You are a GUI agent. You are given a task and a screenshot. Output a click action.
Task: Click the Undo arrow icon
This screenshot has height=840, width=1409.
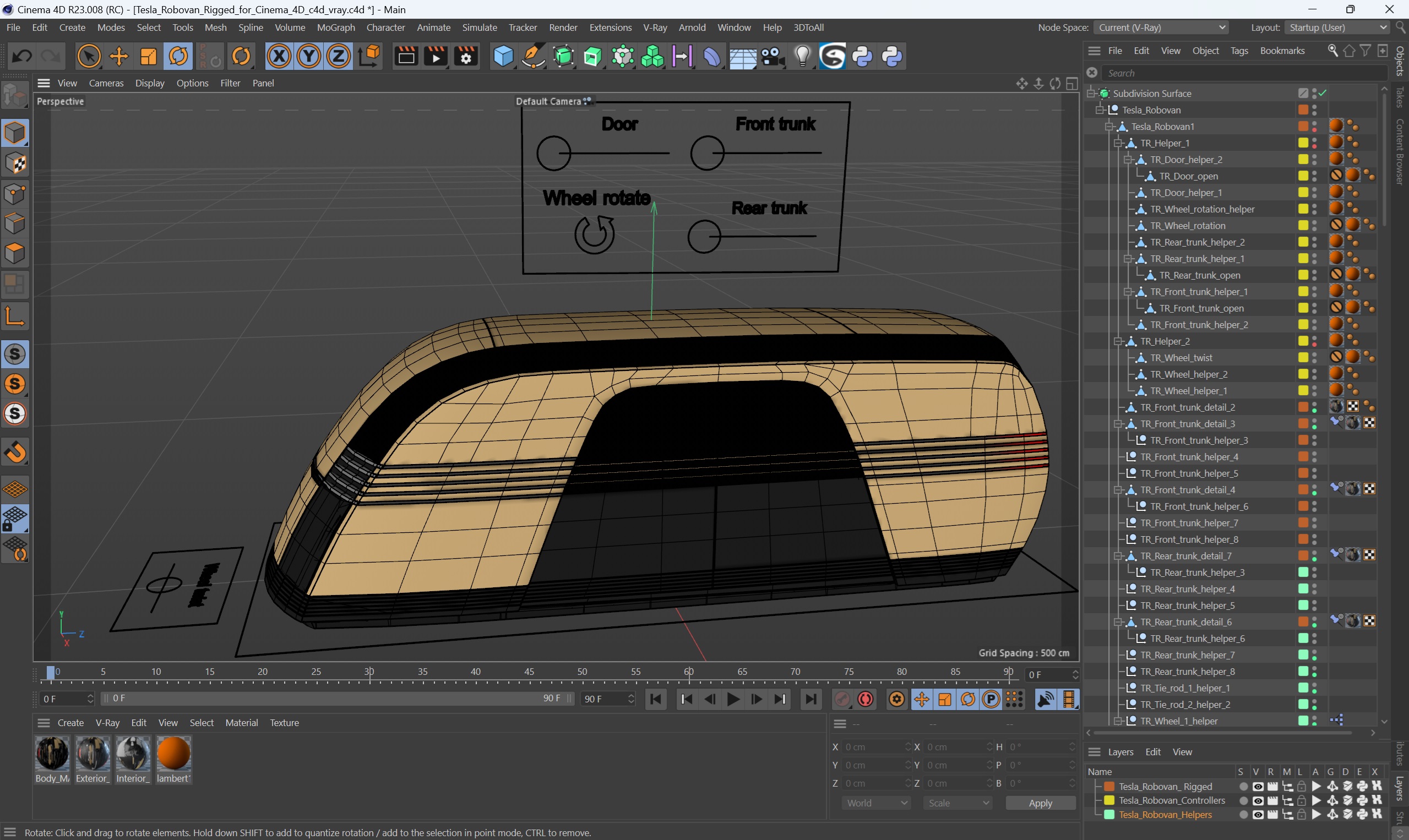(x=22, y=56)
